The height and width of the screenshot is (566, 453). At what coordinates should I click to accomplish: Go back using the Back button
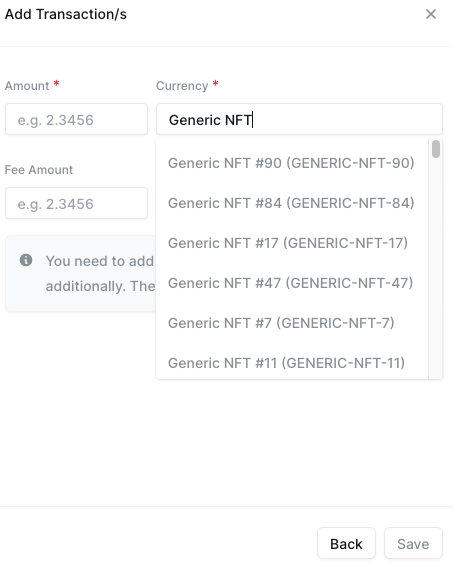346,543
